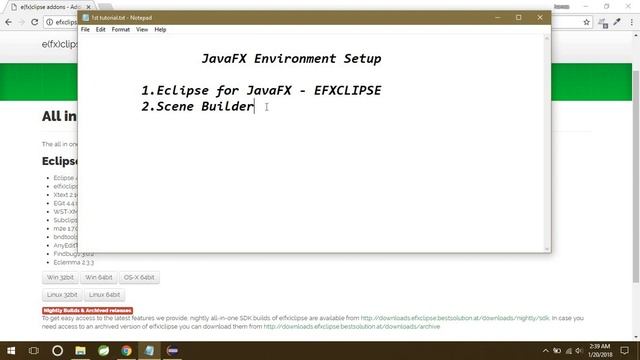
Task: Switch to Notepad from the taskbar
Action: [149, 351]
